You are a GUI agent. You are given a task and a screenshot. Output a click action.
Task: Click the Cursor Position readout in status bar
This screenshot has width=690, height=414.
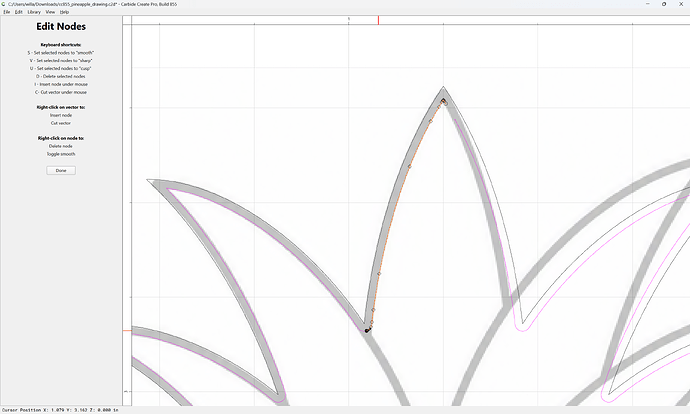60,410
